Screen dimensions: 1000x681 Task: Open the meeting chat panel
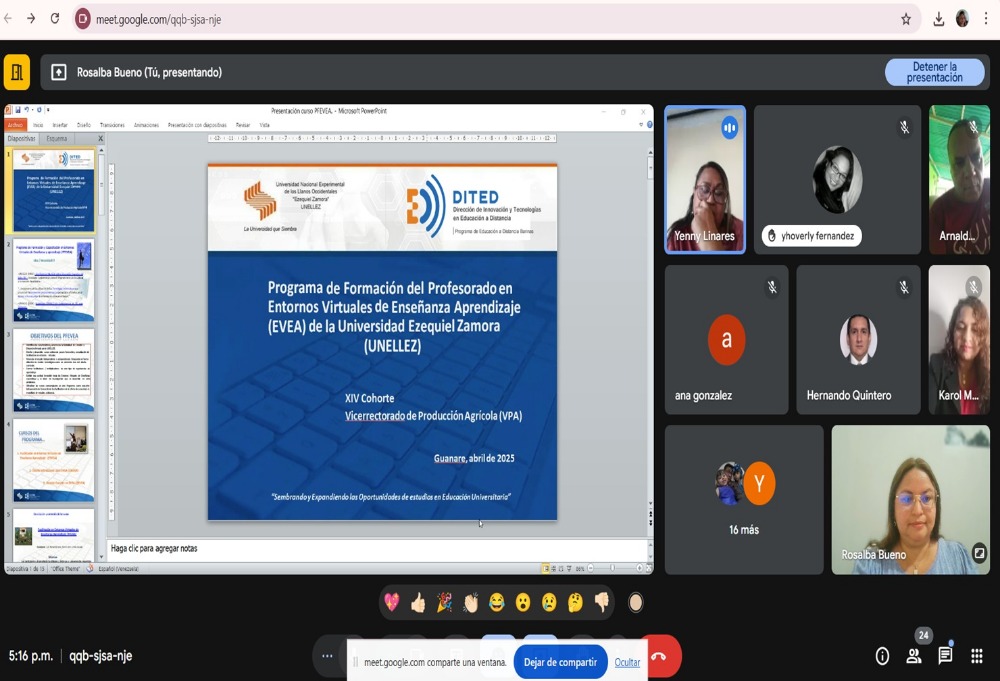(945, 656)
